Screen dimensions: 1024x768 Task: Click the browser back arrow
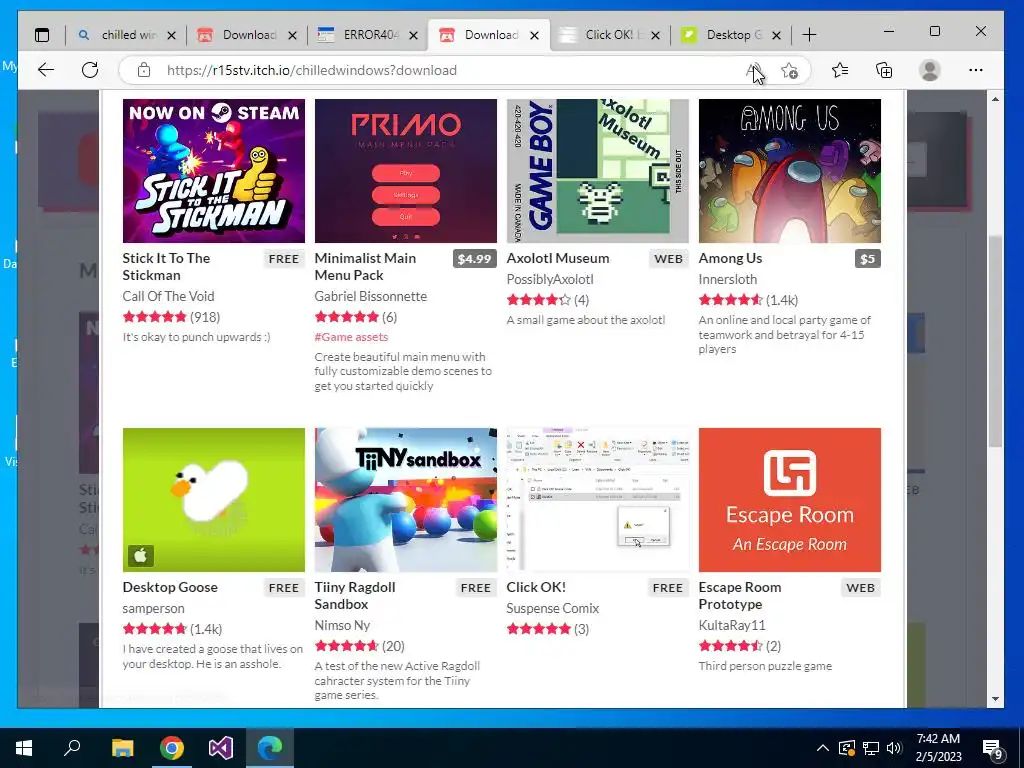pyautogui.click(x=46, y=70)
